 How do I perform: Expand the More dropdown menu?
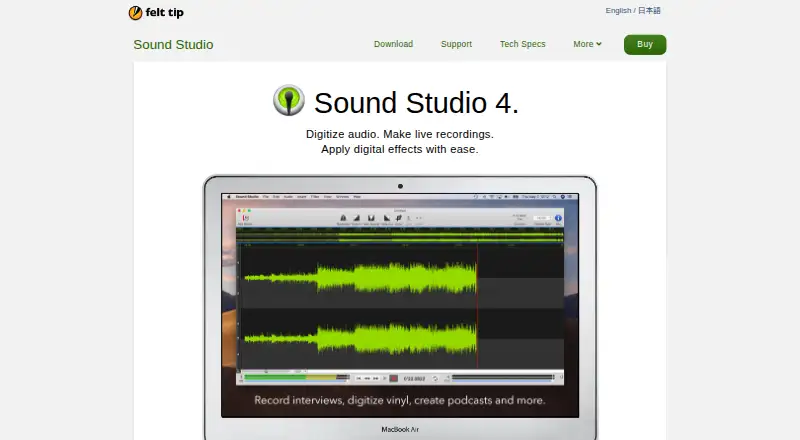click(587, 44)
